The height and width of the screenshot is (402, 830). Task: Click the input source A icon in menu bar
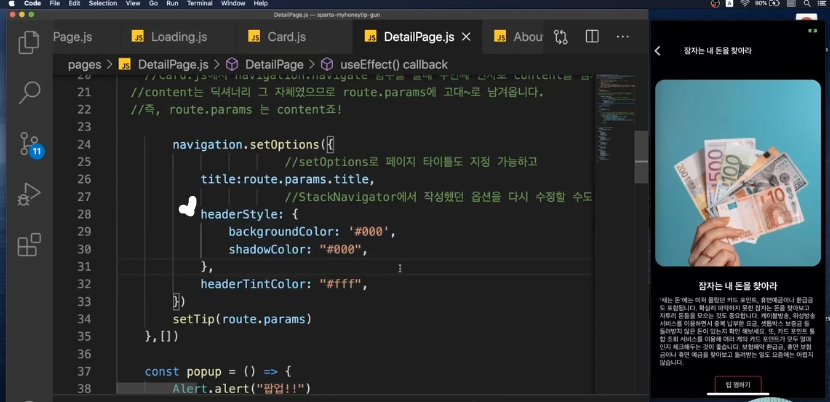coord(730,3)
